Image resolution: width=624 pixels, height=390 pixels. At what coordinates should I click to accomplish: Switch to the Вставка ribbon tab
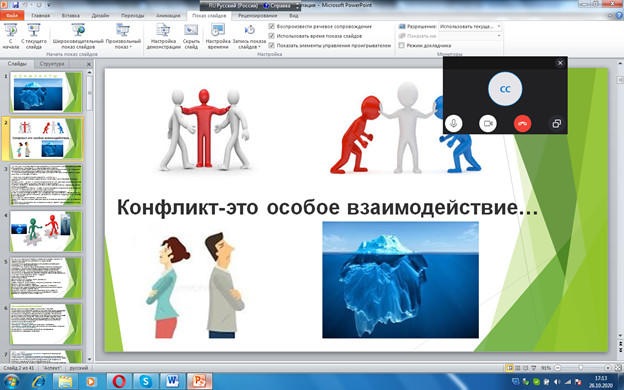71,16
